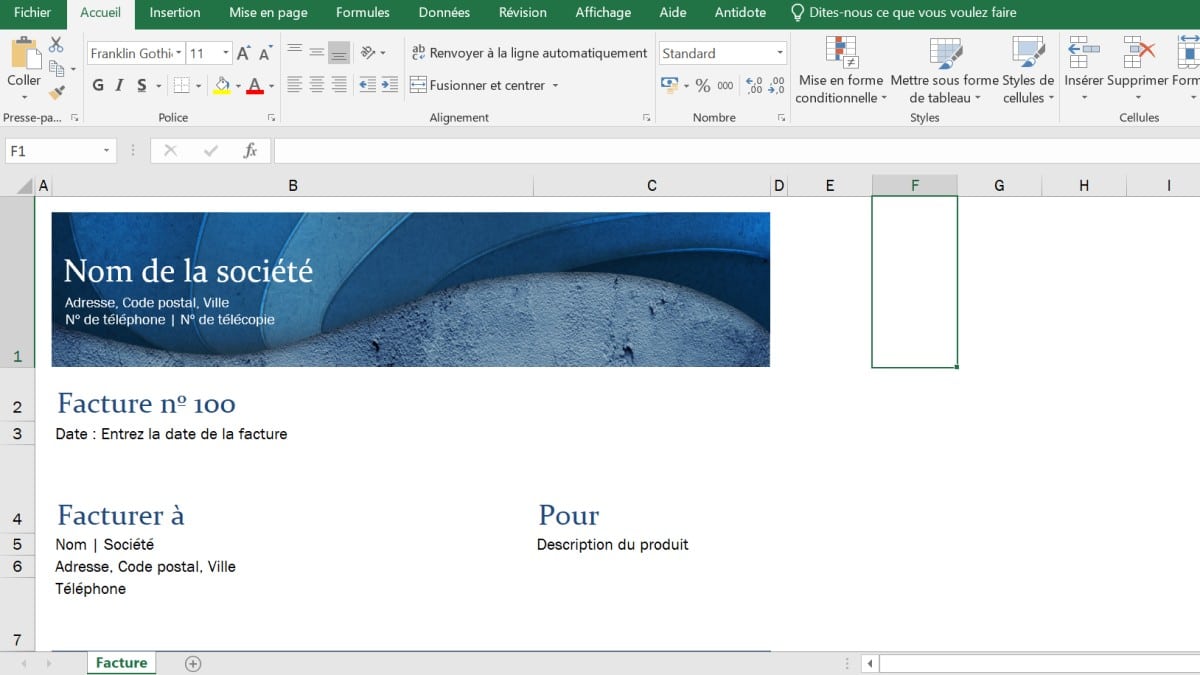Screen dimensions: 1200x675
Task: Click the increase indent icon
Action: (x=389, y=85)
